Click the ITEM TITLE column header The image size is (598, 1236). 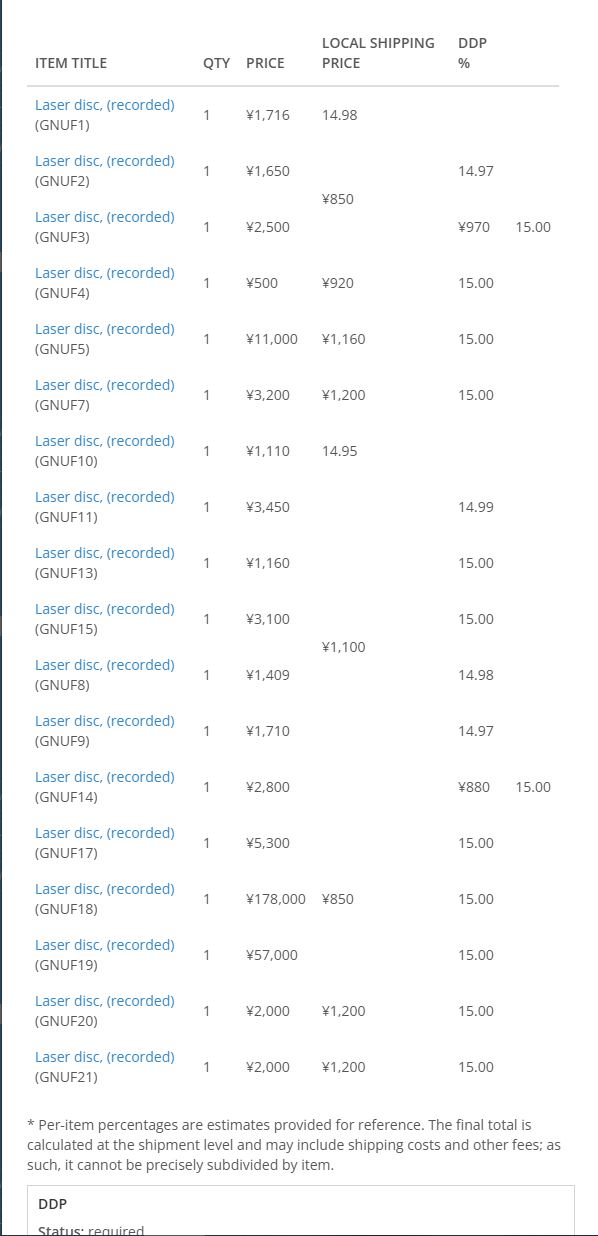tap(71, 63)
